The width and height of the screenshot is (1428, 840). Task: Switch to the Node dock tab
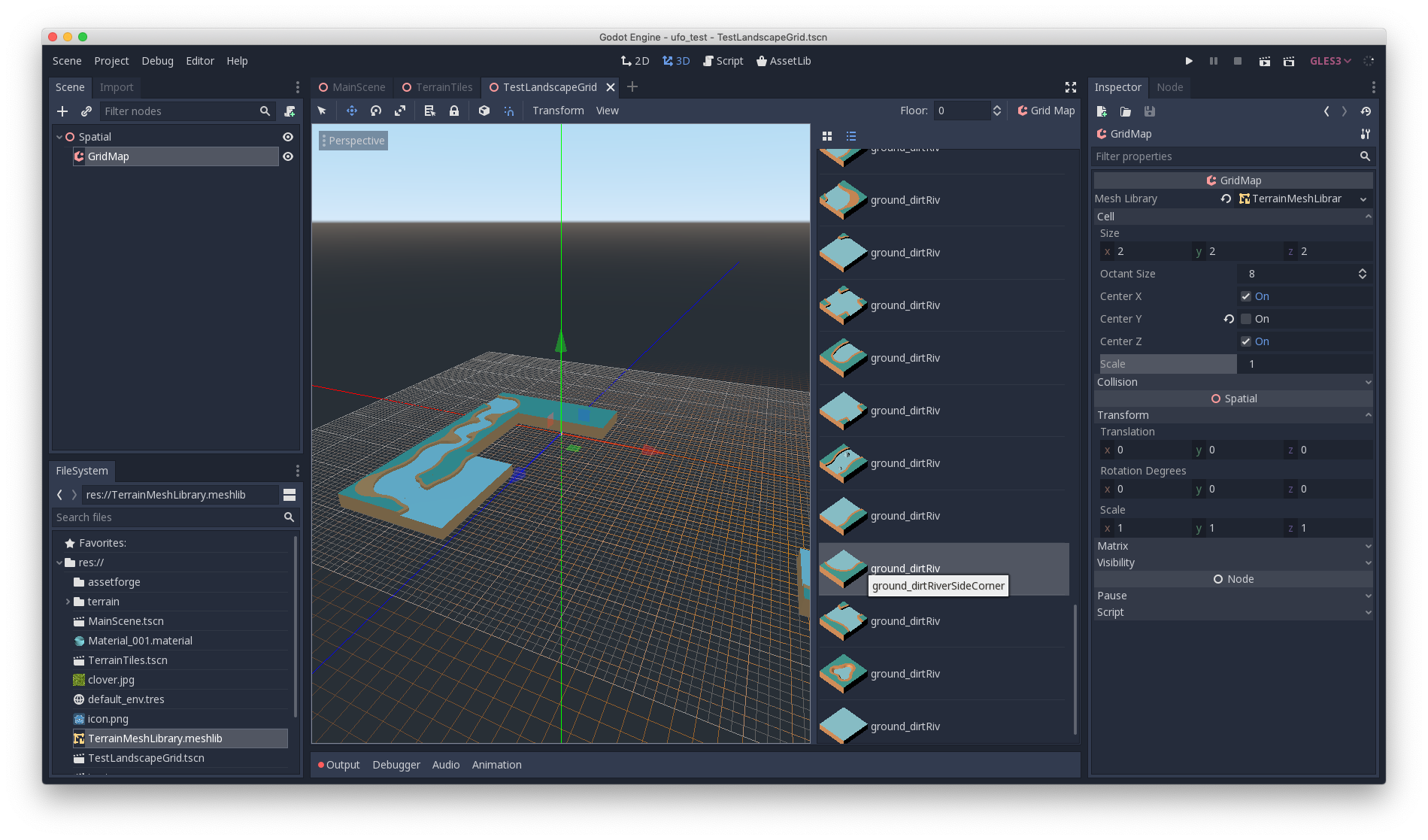pos(1169,87)
